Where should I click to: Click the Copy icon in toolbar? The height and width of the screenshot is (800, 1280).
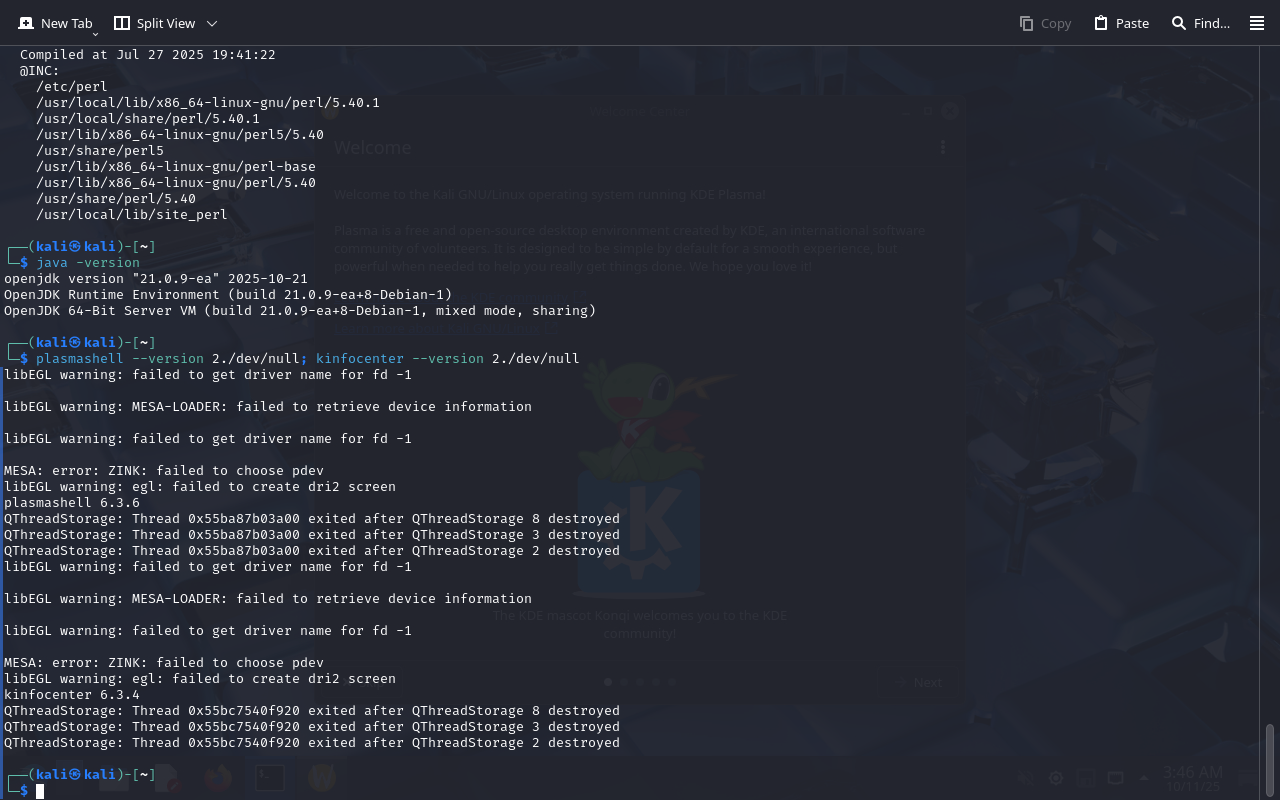1026,23
